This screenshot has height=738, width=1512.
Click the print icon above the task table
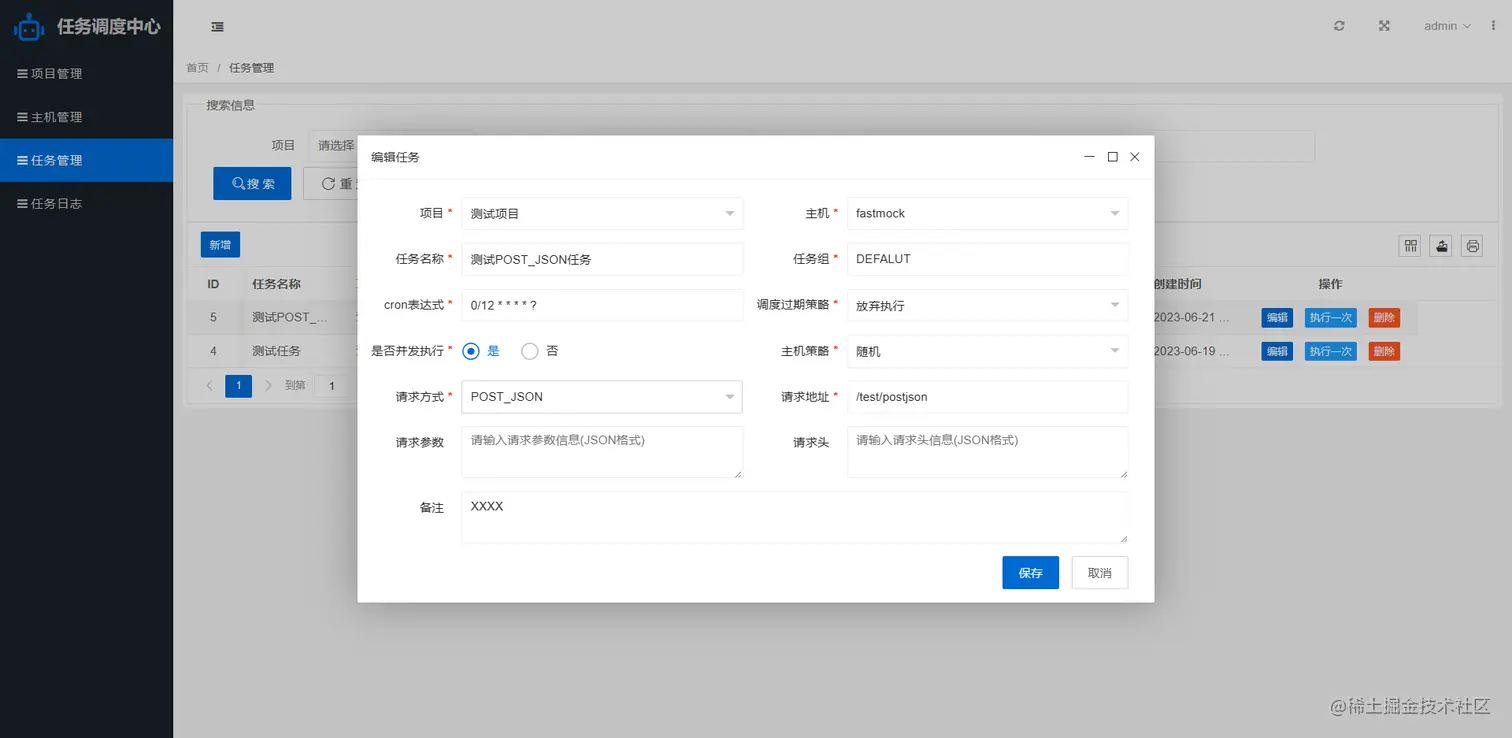[x=1471, y=245]
